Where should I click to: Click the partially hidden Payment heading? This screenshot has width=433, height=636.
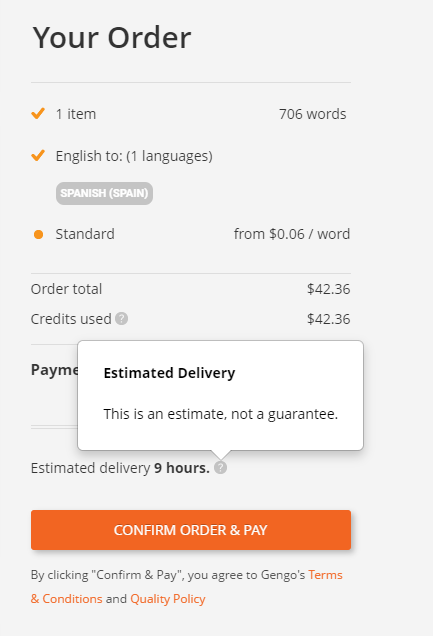coord(54,370)
